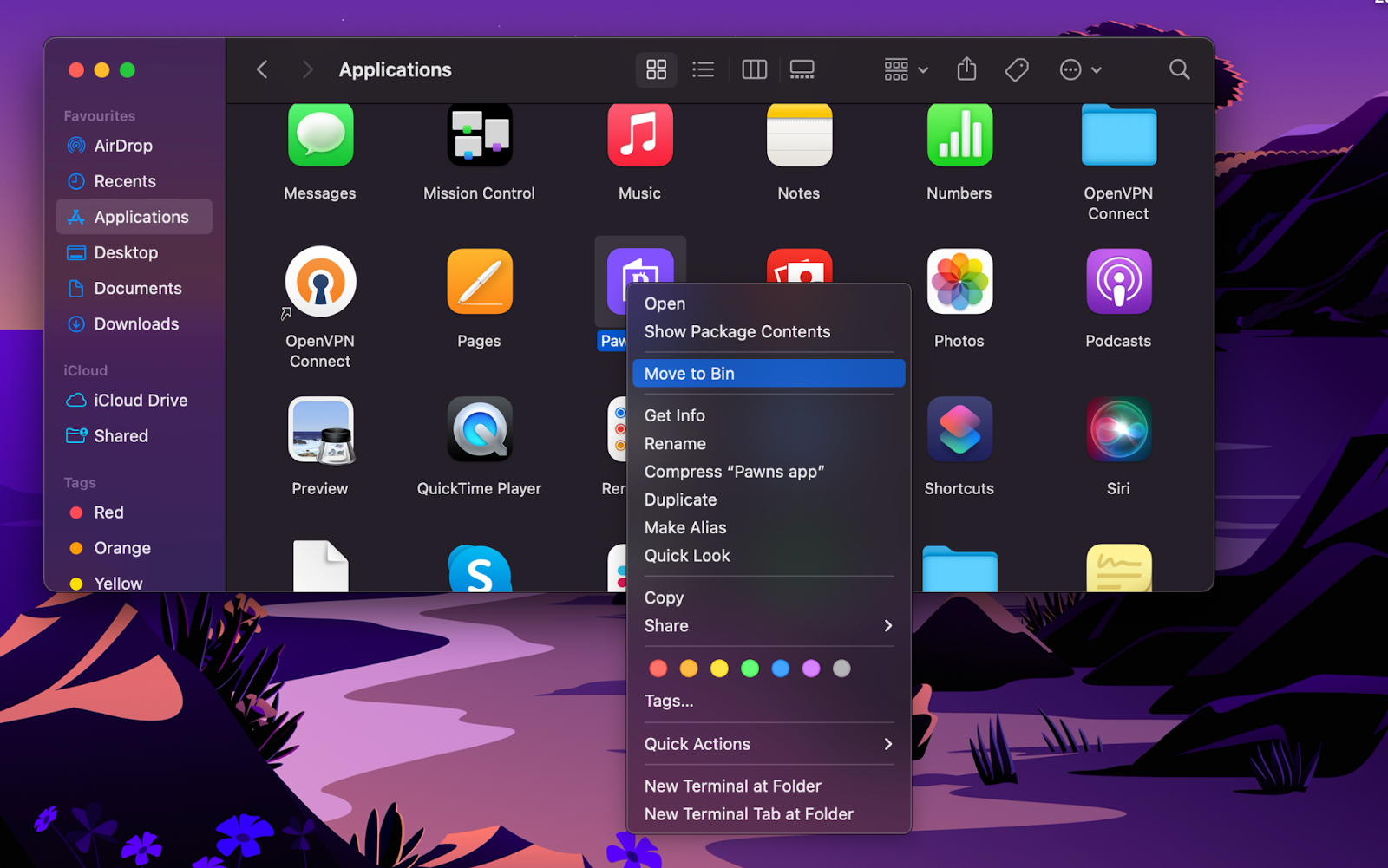The width and height of the screenshot is (1388, 868).
Task: Apply the green tag color dot
Action: [750, 669]
